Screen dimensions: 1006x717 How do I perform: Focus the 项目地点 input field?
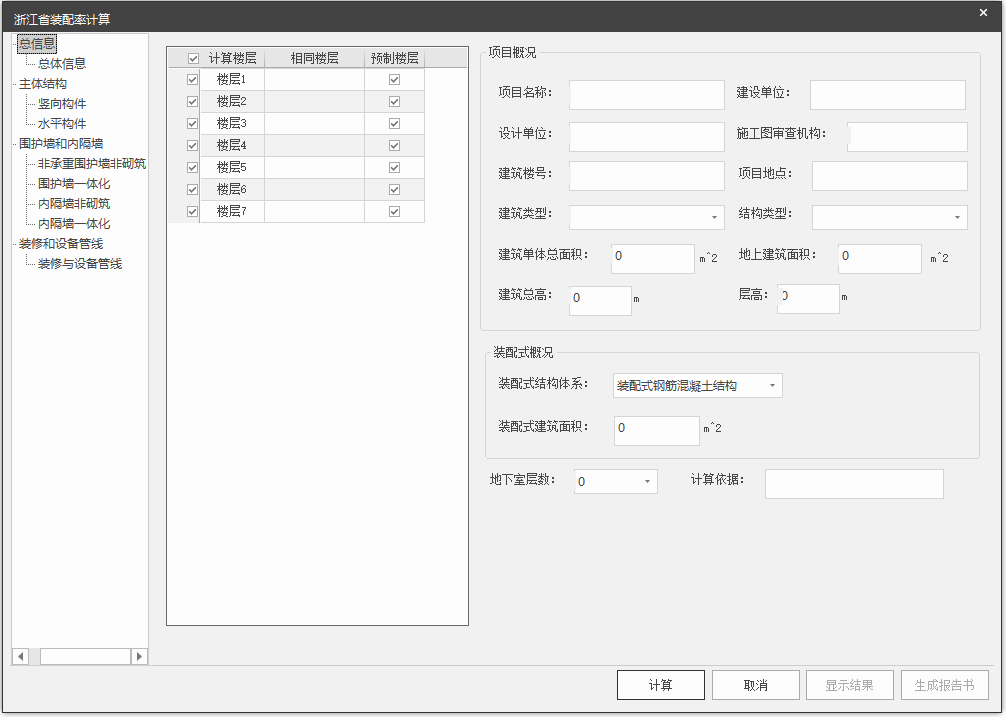click(890, 176)
